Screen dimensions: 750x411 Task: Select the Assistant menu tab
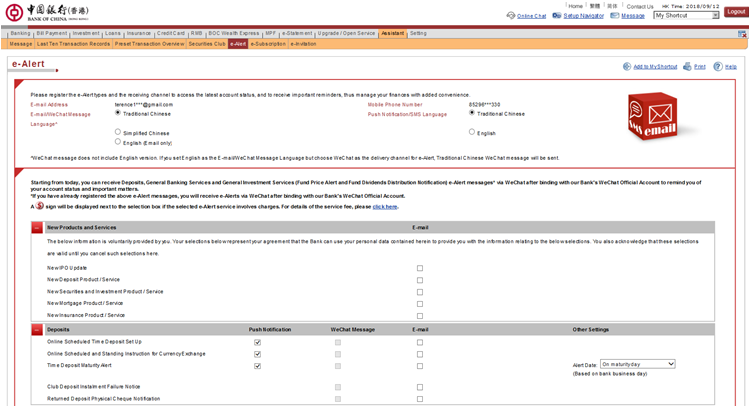click(x=393, y=33)
